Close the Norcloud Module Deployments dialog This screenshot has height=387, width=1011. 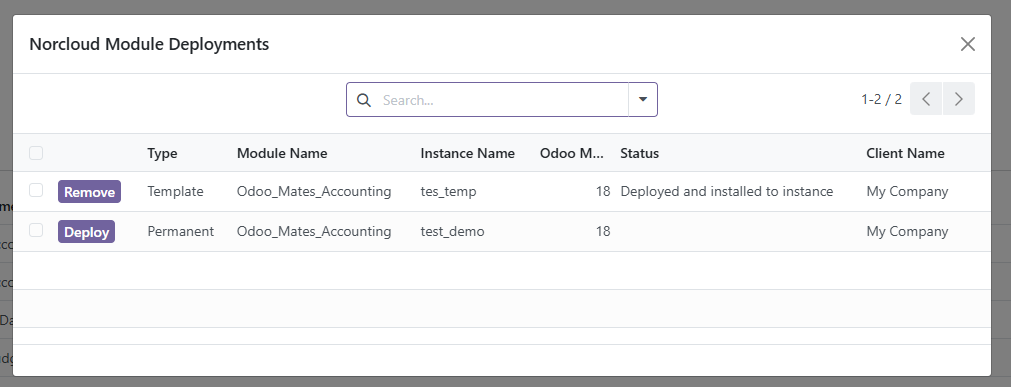[x=967, y=44]
